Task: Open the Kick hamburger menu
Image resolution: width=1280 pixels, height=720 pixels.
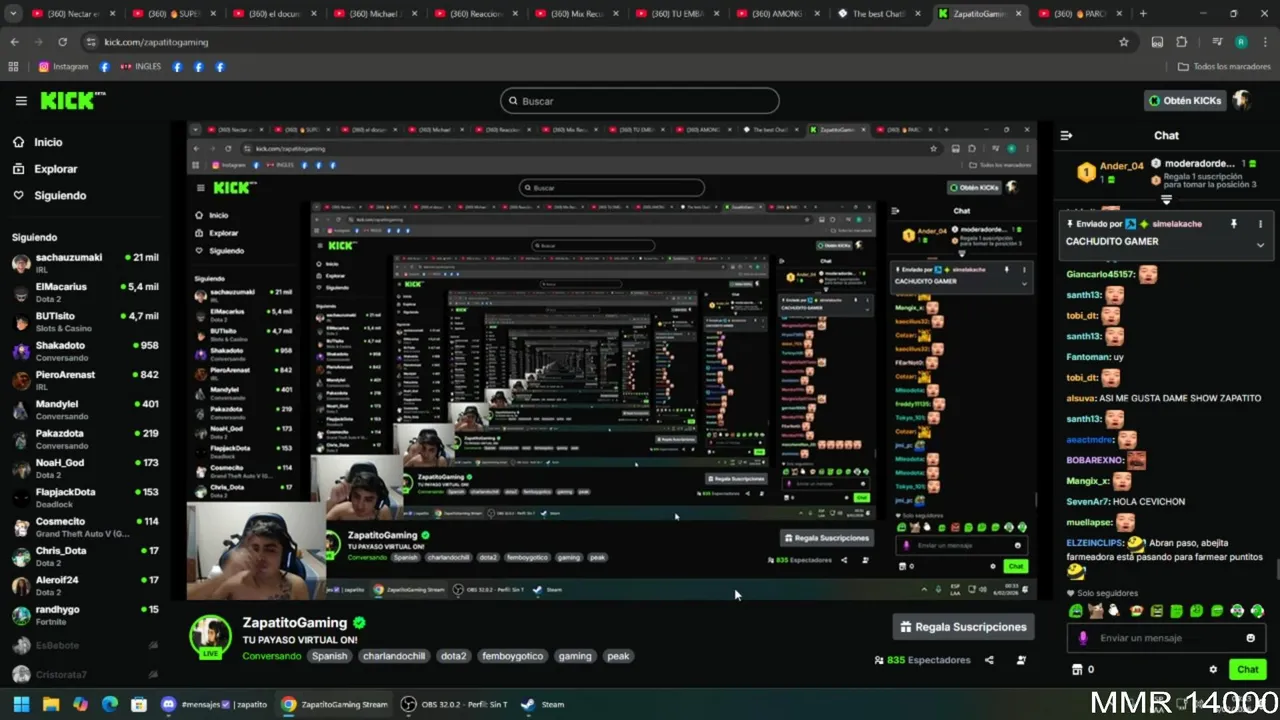Action: click(x=21, y=101)
